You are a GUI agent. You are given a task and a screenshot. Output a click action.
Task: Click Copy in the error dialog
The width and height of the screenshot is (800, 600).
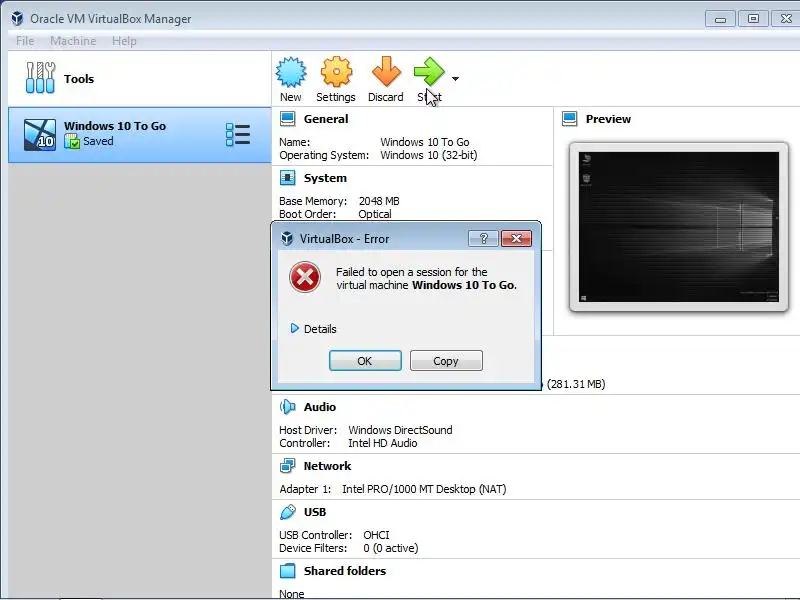tap(446, 361)
